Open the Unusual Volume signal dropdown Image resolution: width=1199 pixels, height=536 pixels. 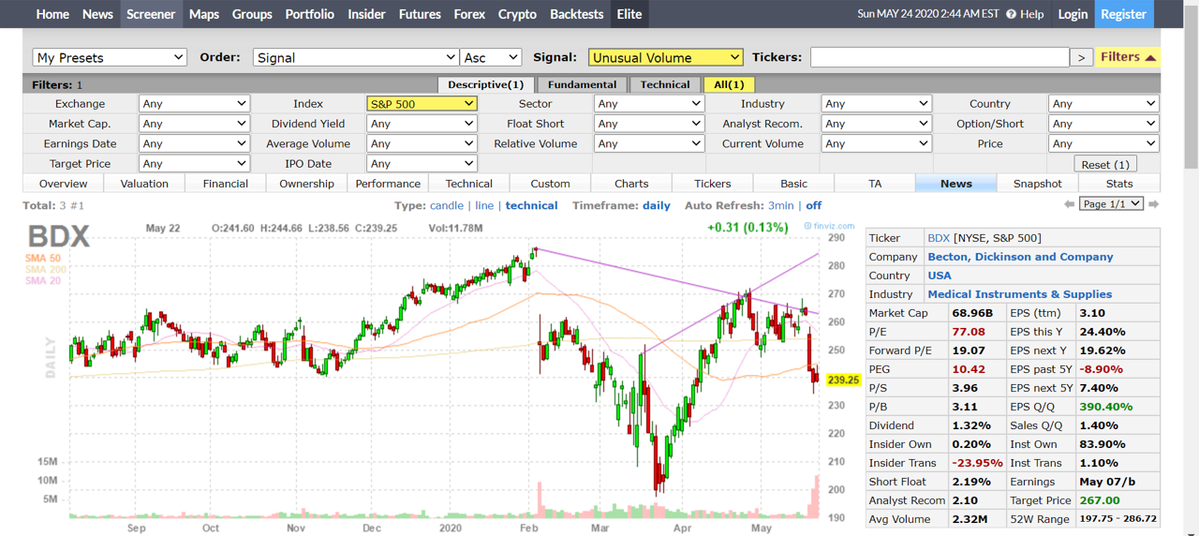tap(665, 57)
